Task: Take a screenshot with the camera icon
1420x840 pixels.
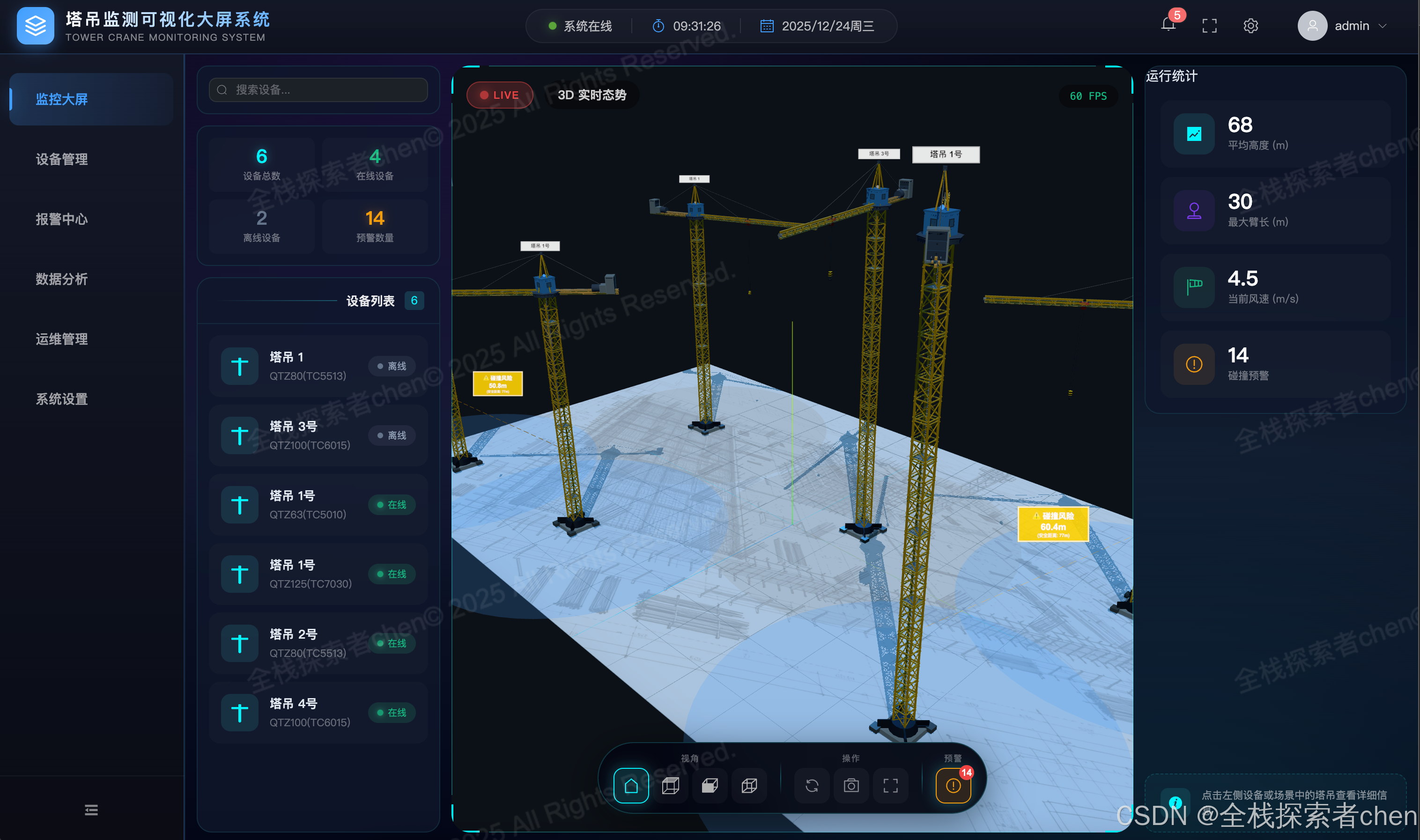Action: pos(851,786)
